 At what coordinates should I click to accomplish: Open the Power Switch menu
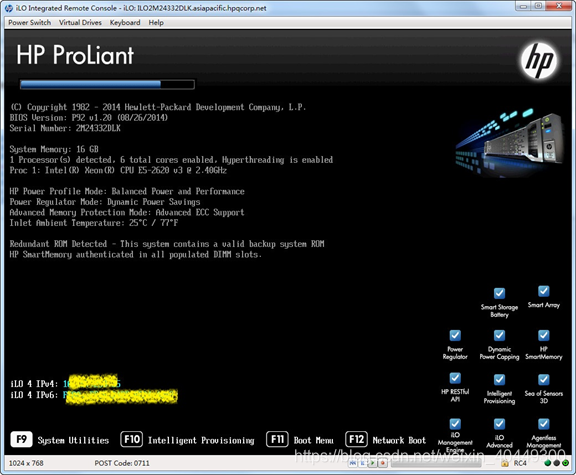pyautogui.click(x=29, y=22)
